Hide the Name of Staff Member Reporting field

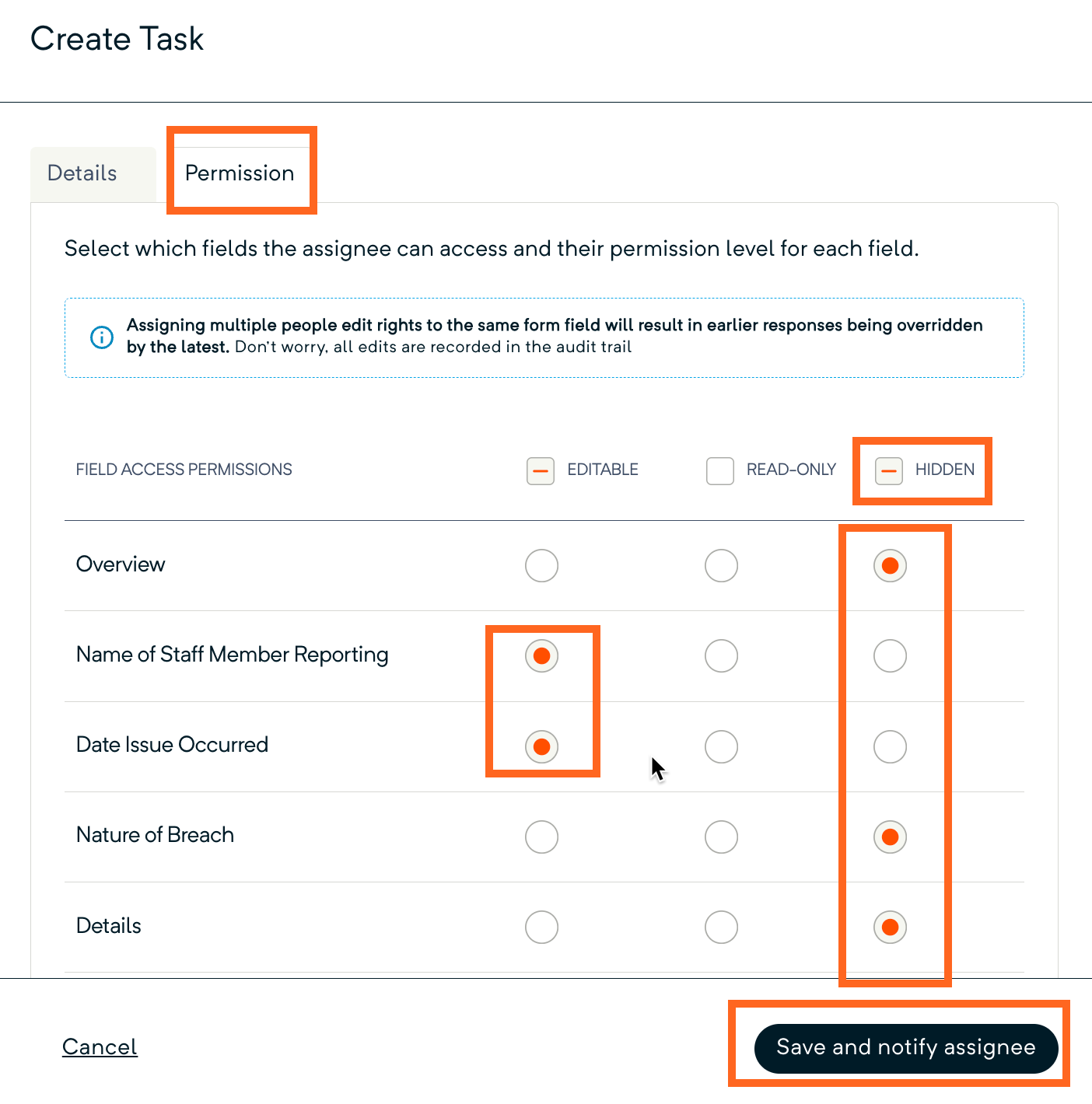click(890, 655)
